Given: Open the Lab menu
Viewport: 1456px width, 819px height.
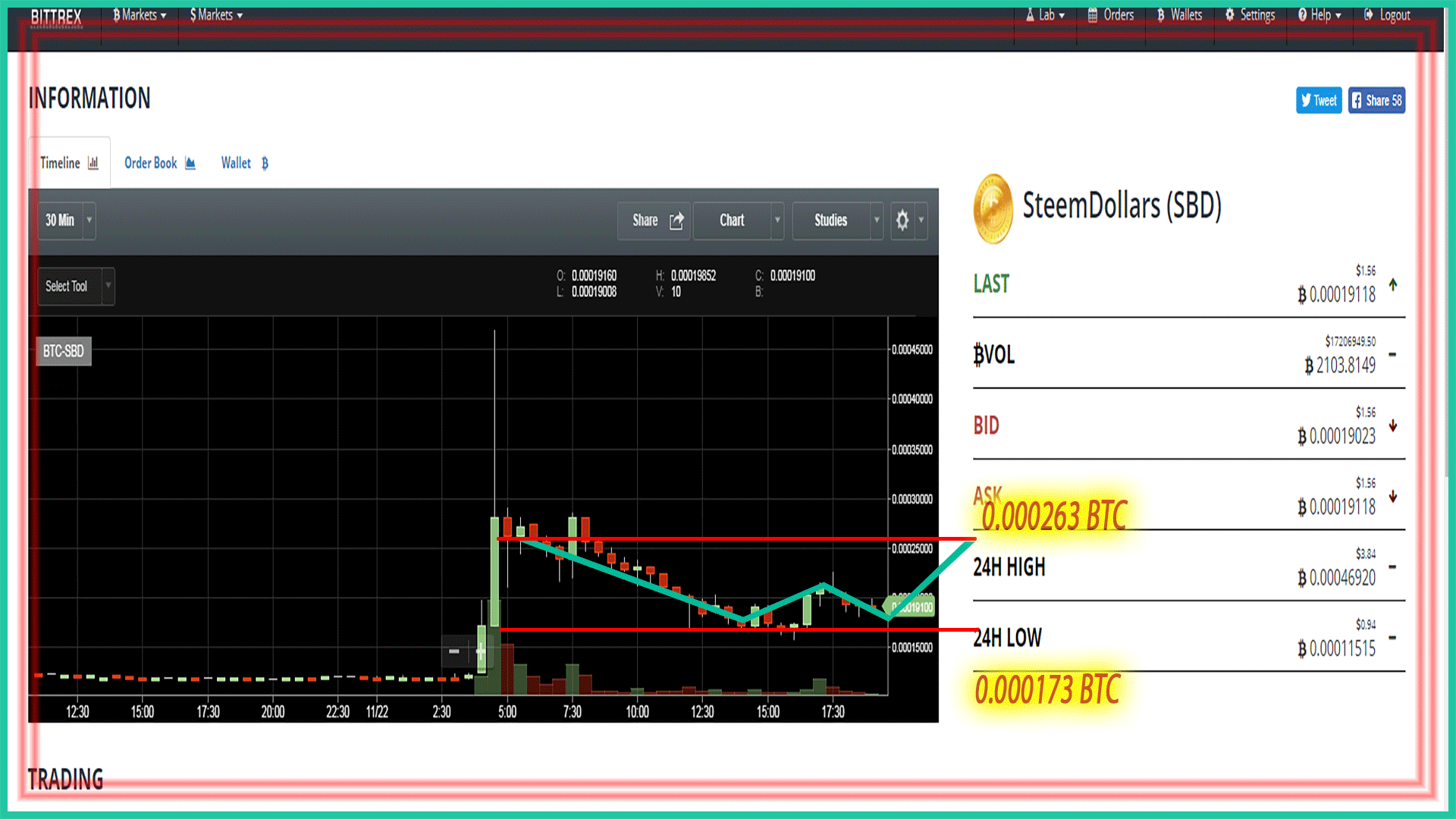Looking at the screenshot, I should click(1046, 15).
